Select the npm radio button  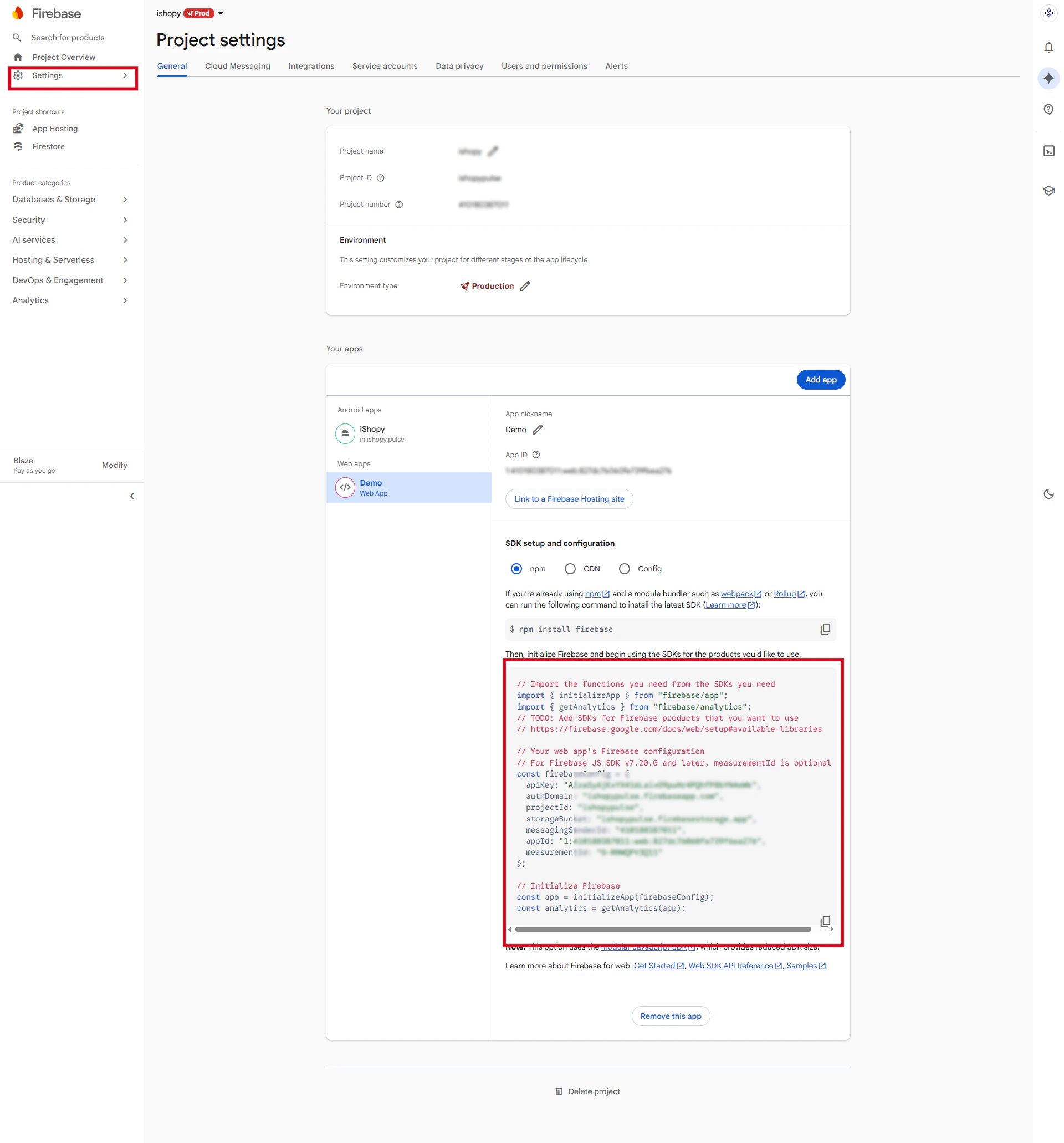click(516, 569)
